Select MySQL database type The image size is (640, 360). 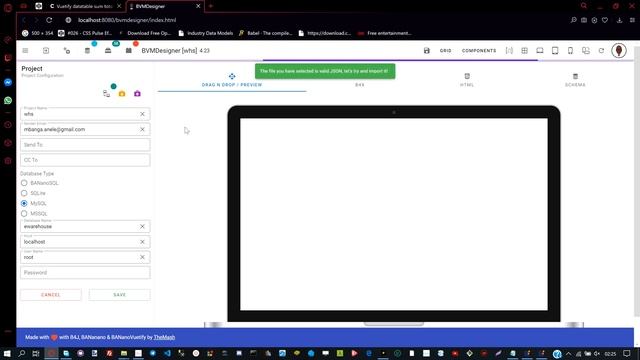pyautogui.click(x=24, y=203)
